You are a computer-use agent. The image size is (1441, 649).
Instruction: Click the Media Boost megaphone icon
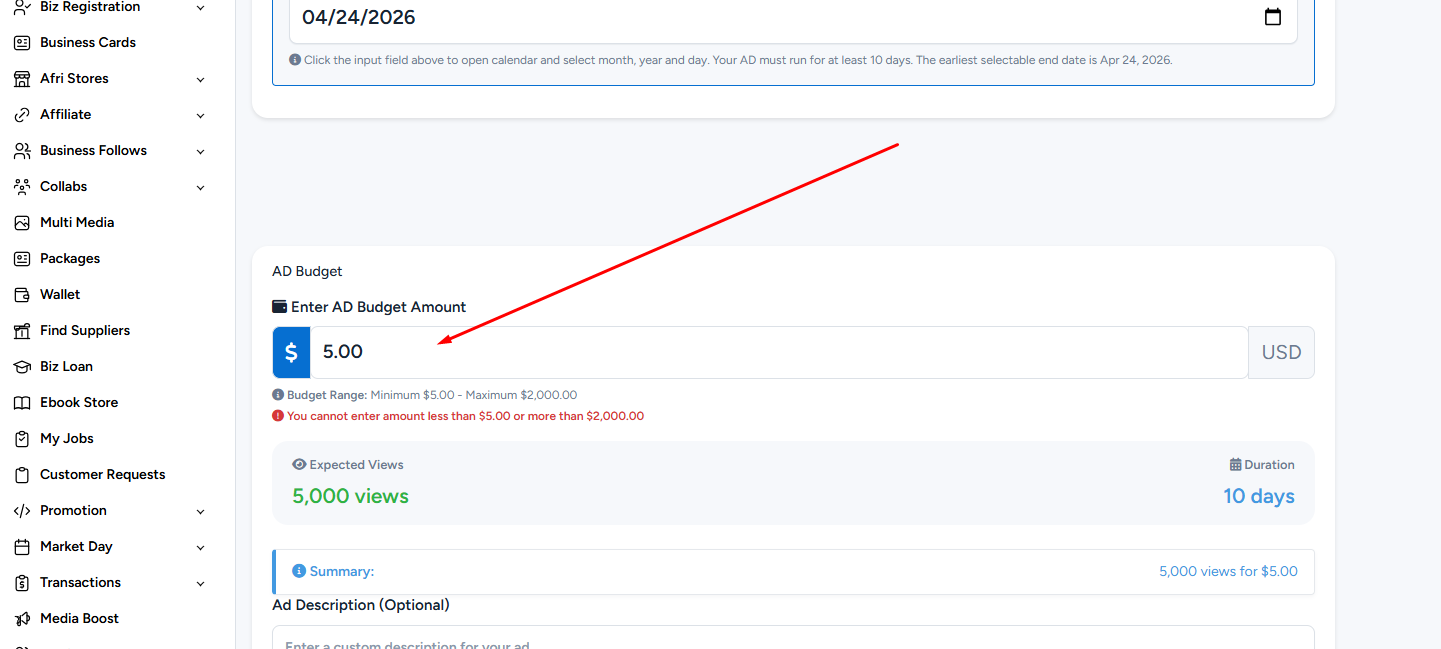(x=22, y=619)
